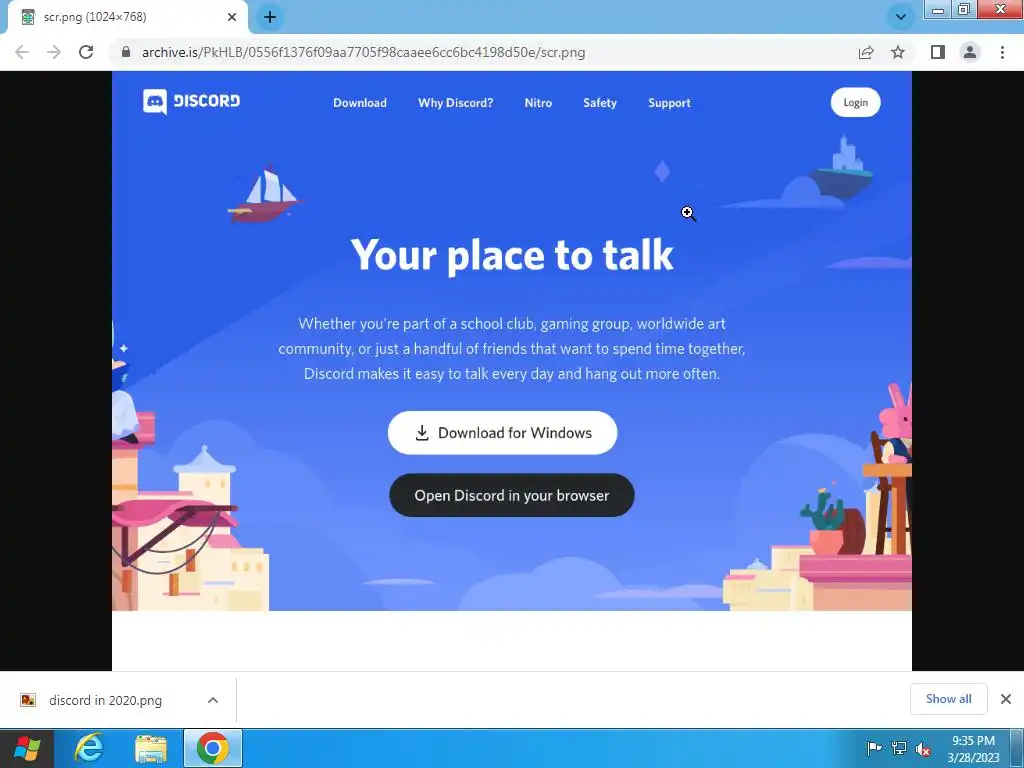Open Windows Explorer from taskbar
The width and height of the screenshot is (1024, 768).
[x=151, y=749]
